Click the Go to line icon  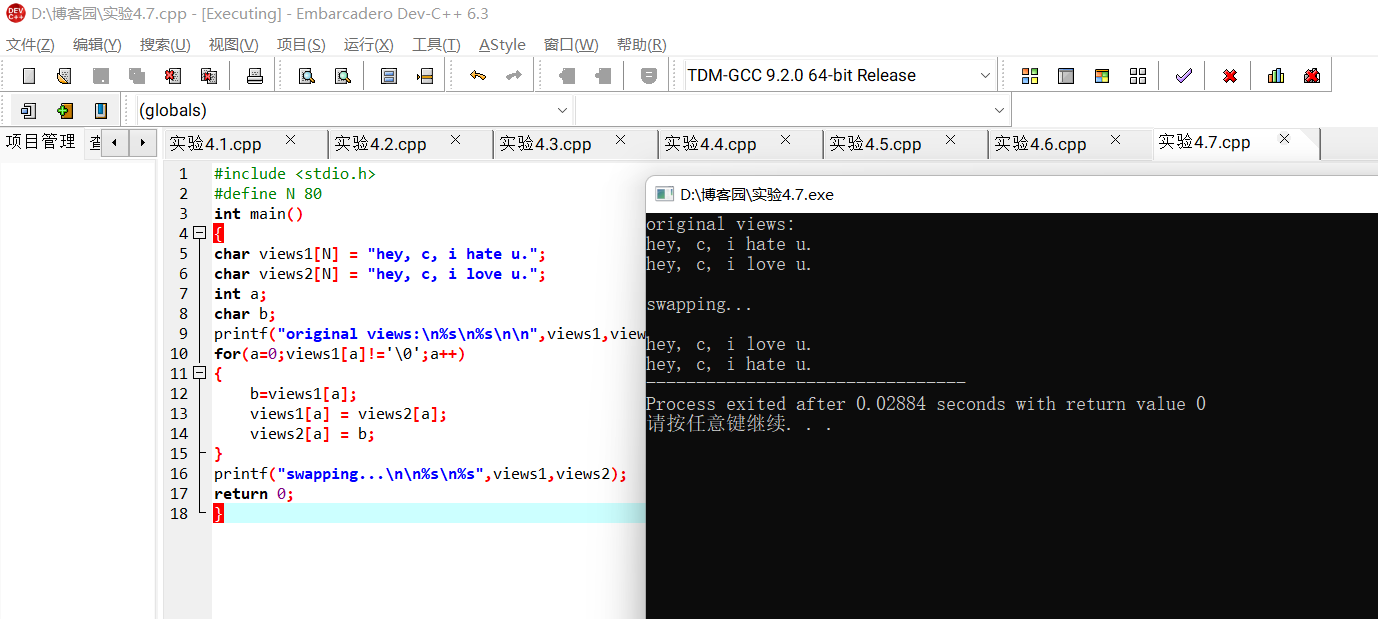(425, 76)
